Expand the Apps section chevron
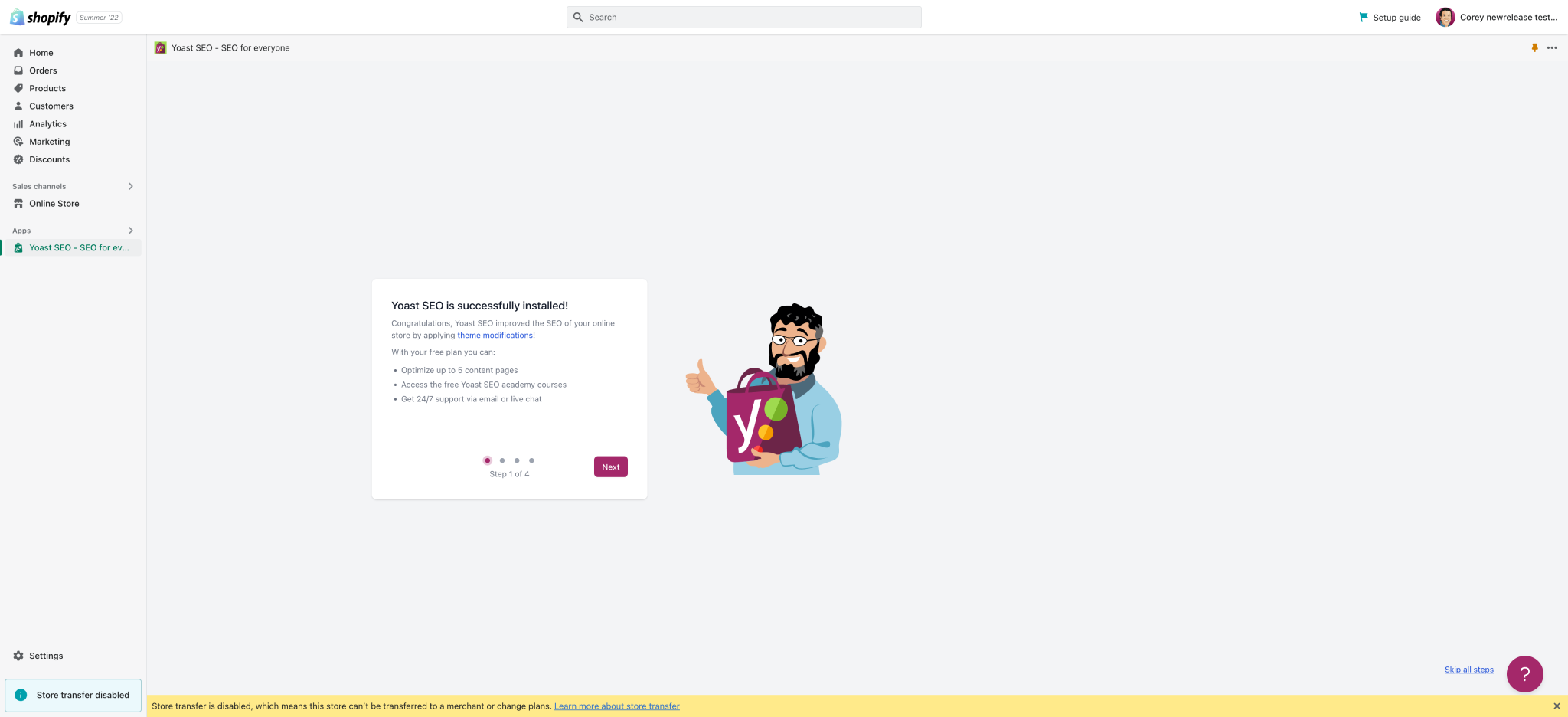This screenshot has width=1568, height=717. [130, 231]
